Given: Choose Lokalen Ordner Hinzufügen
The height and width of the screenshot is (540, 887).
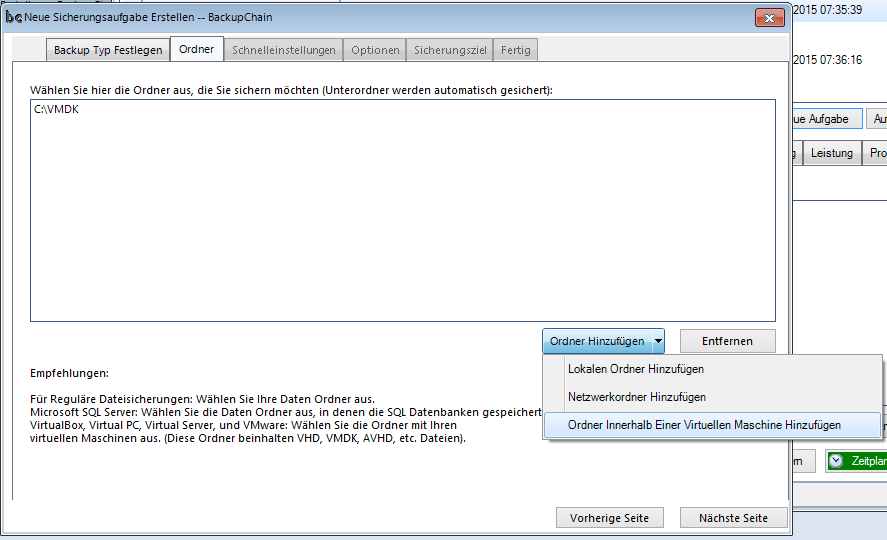Looking at the screenshot, I should [712, 369].
